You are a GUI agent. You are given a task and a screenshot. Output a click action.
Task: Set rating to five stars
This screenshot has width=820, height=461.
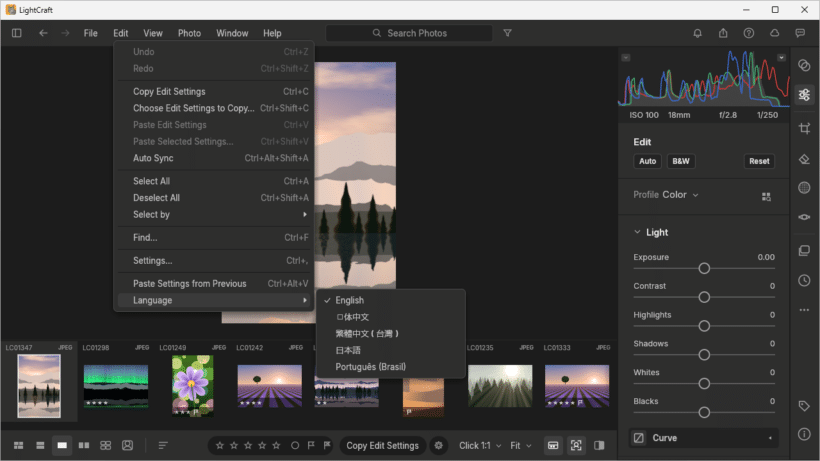[276, 445]
